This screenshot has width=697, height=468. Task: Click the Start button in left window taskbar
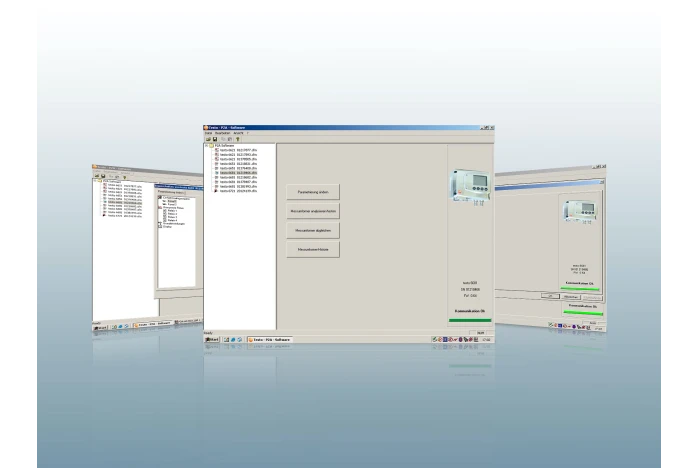pos(100,328)
